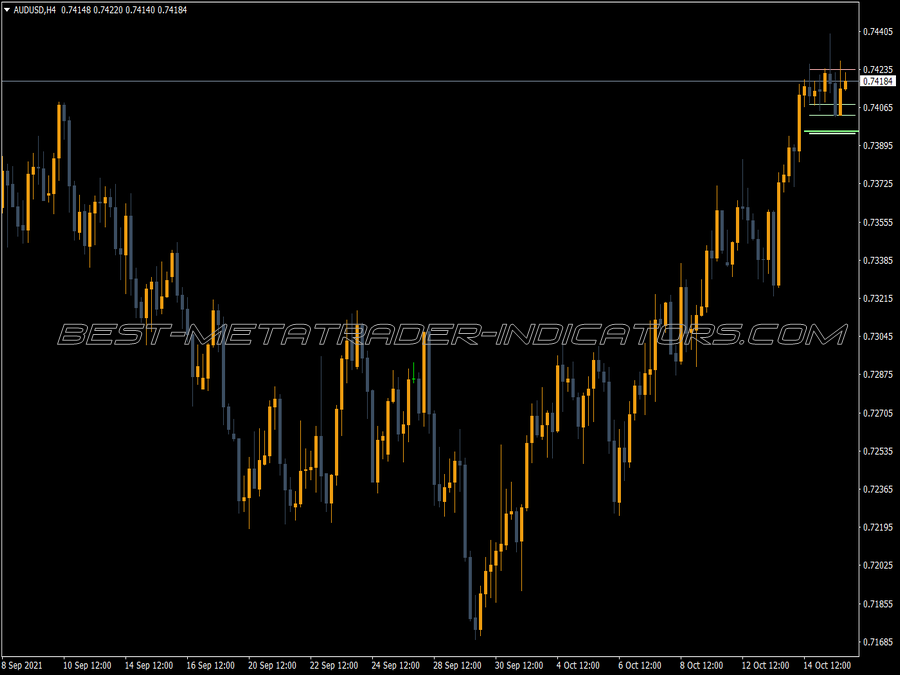Click the time axis label 14 Sep 12:00
900x675 pixels.
(149, 665)
